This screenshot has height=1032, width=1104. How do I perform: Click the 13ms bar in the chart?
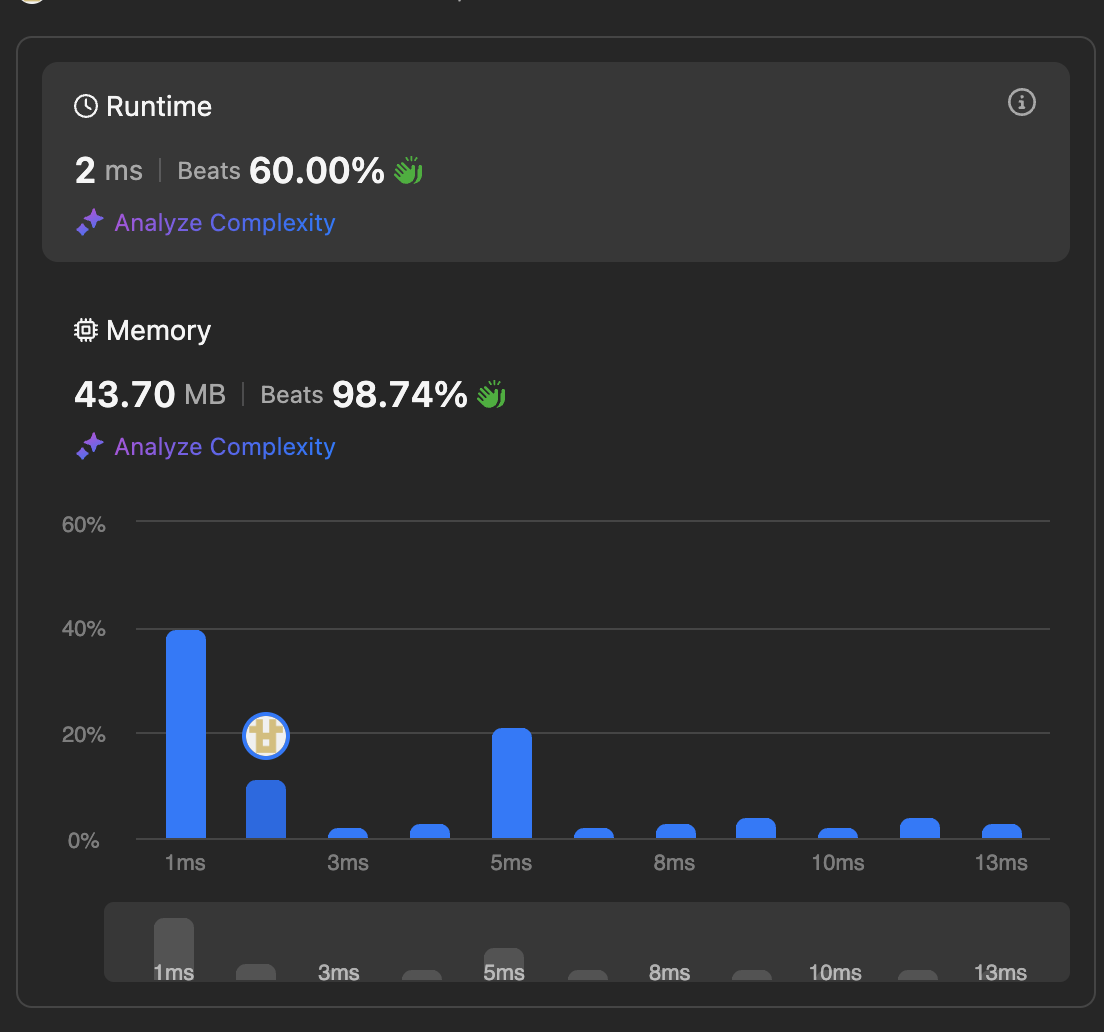click(x=1001, y=831)
